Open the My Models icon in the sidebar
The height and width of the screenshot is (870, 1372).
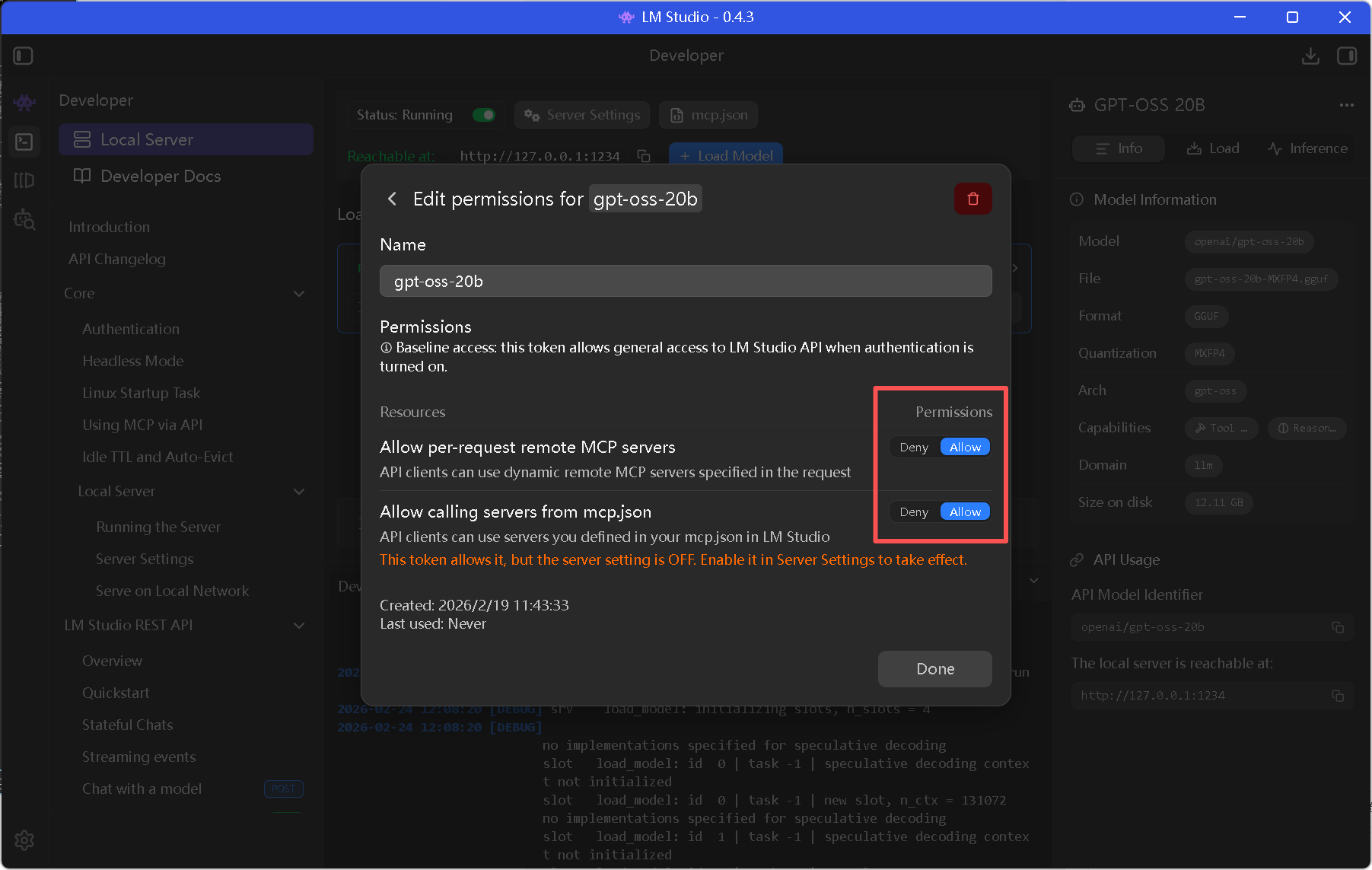tap(24, 180)
